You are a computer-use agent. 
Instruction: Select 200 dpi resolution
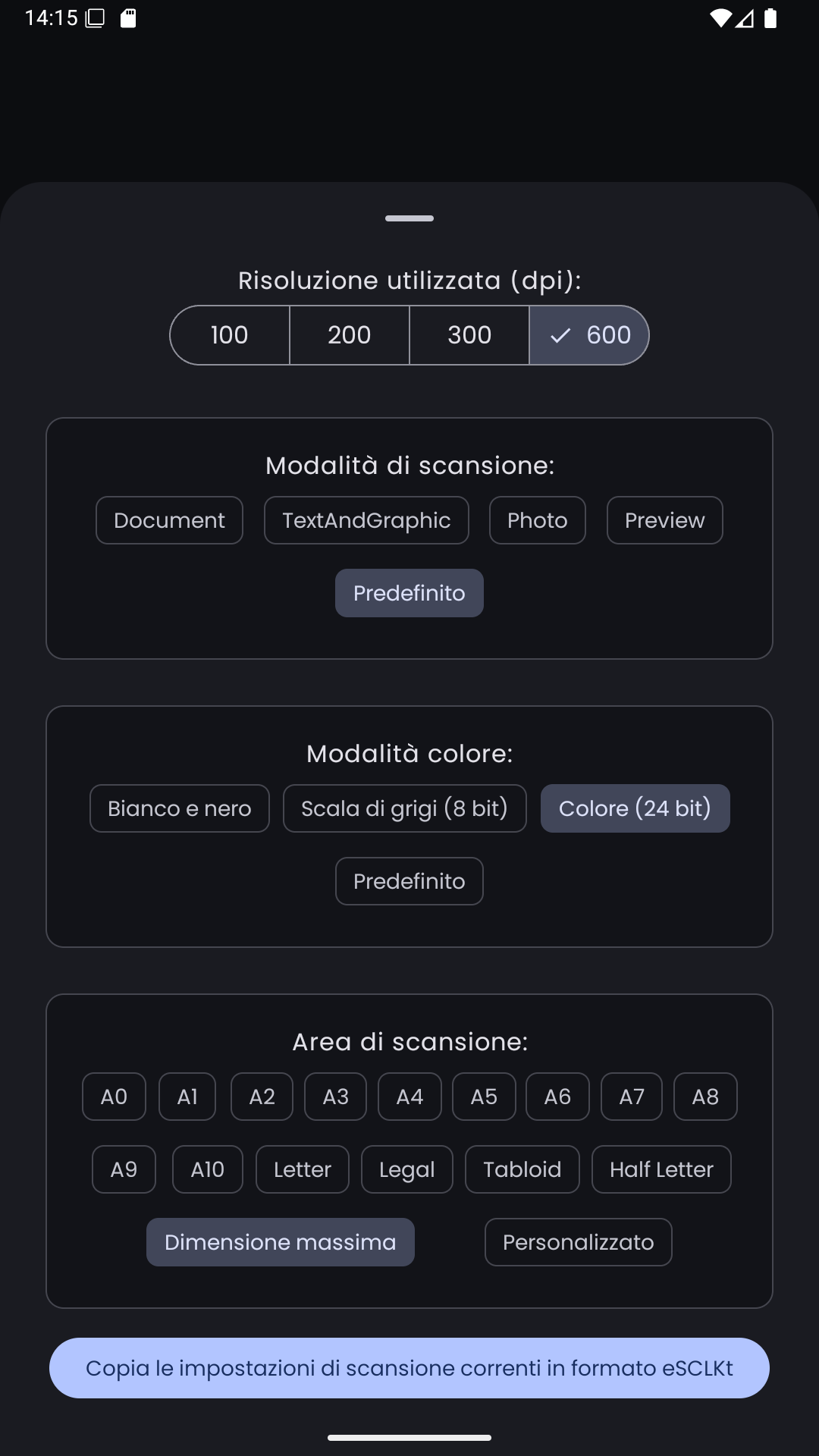point(349,335)
